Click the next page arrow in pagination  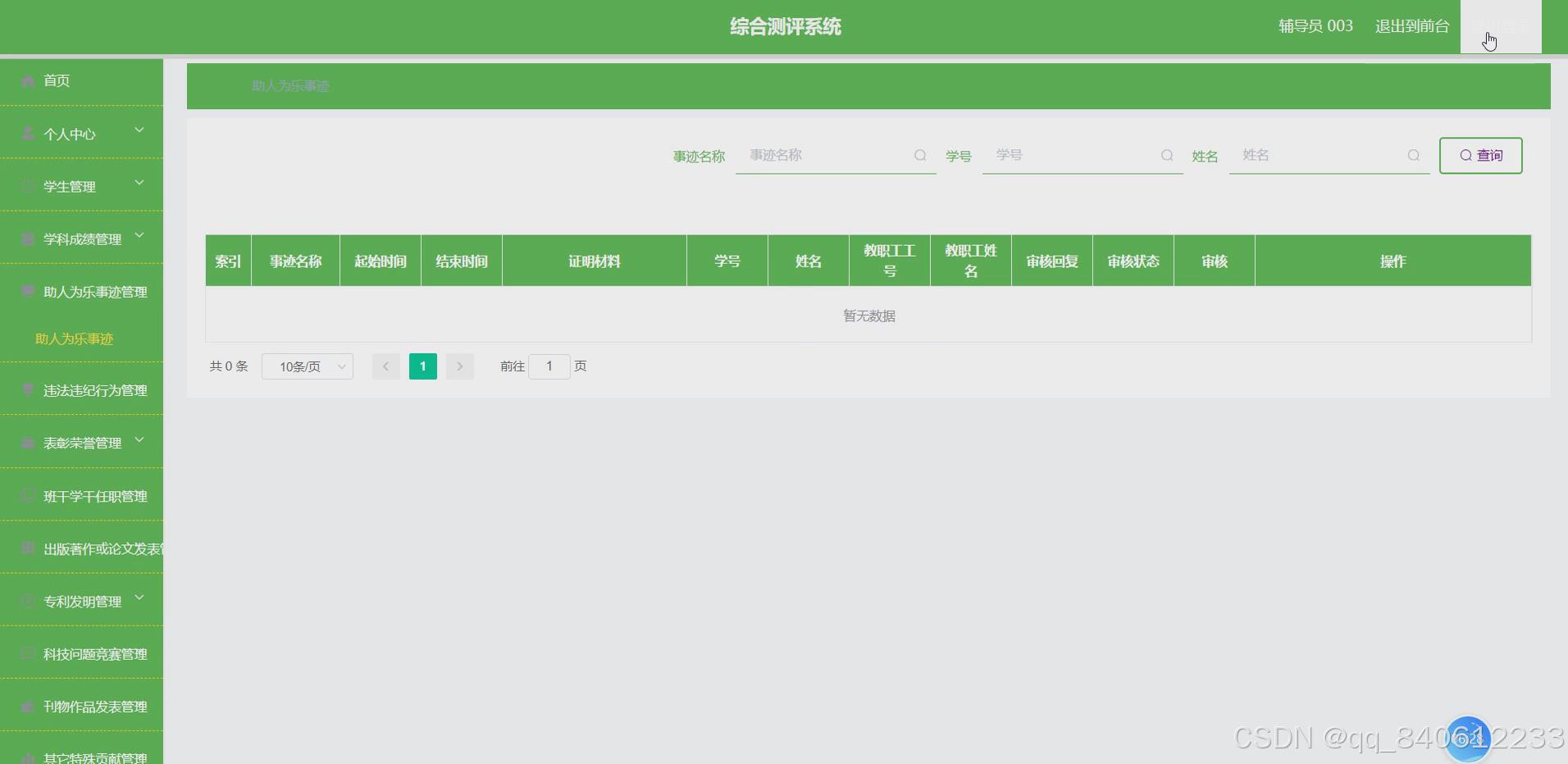click(x=459, y=366)
